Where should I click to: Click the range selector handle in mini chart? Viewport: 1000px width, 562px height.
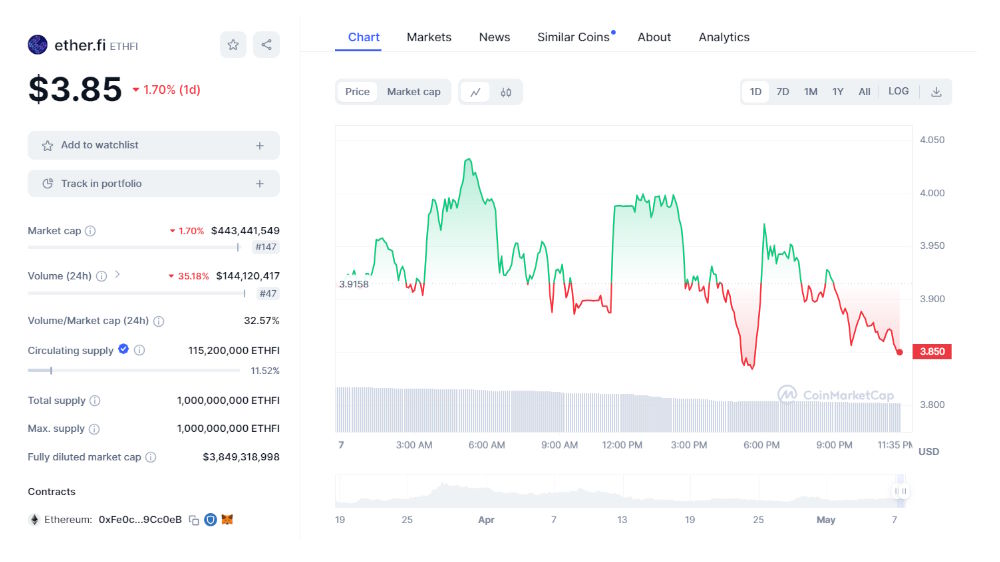[901, 491]
